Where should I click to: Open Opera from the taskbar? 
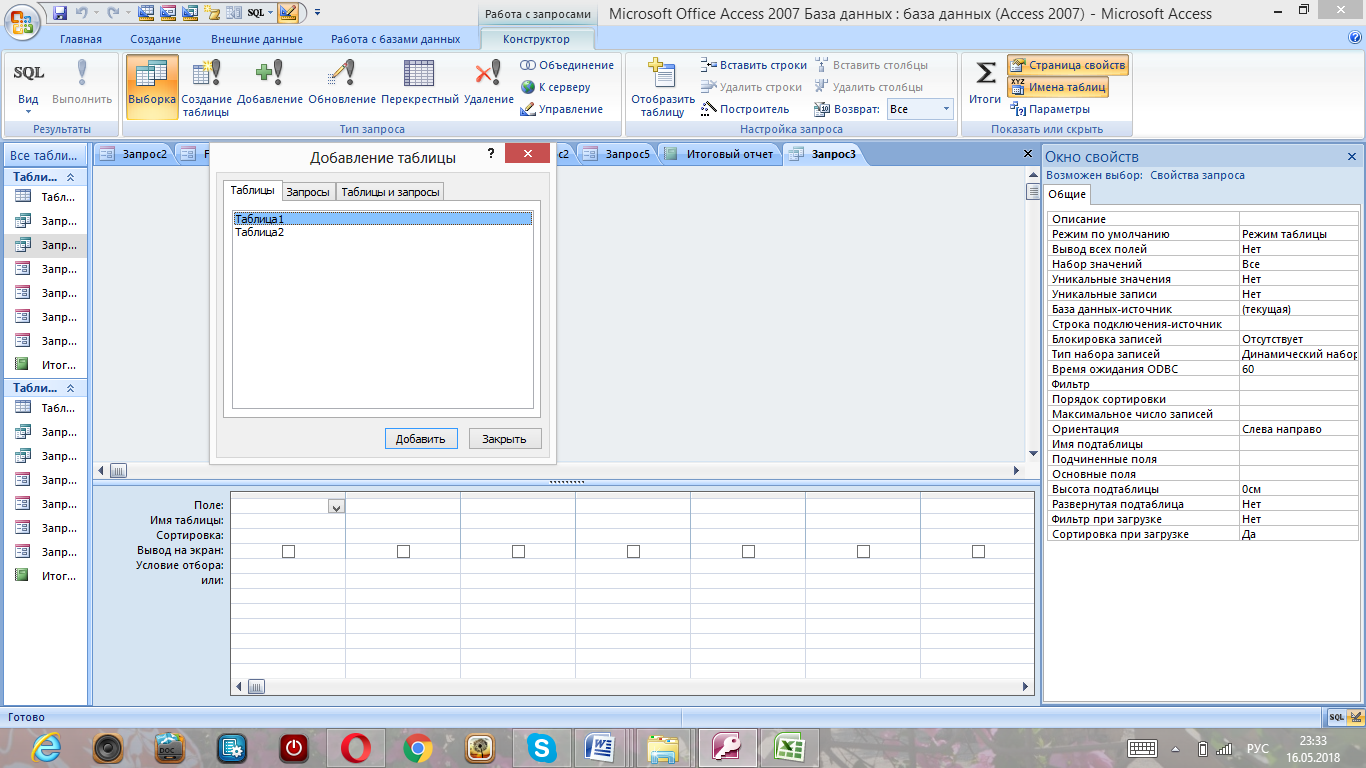point(355,748)
